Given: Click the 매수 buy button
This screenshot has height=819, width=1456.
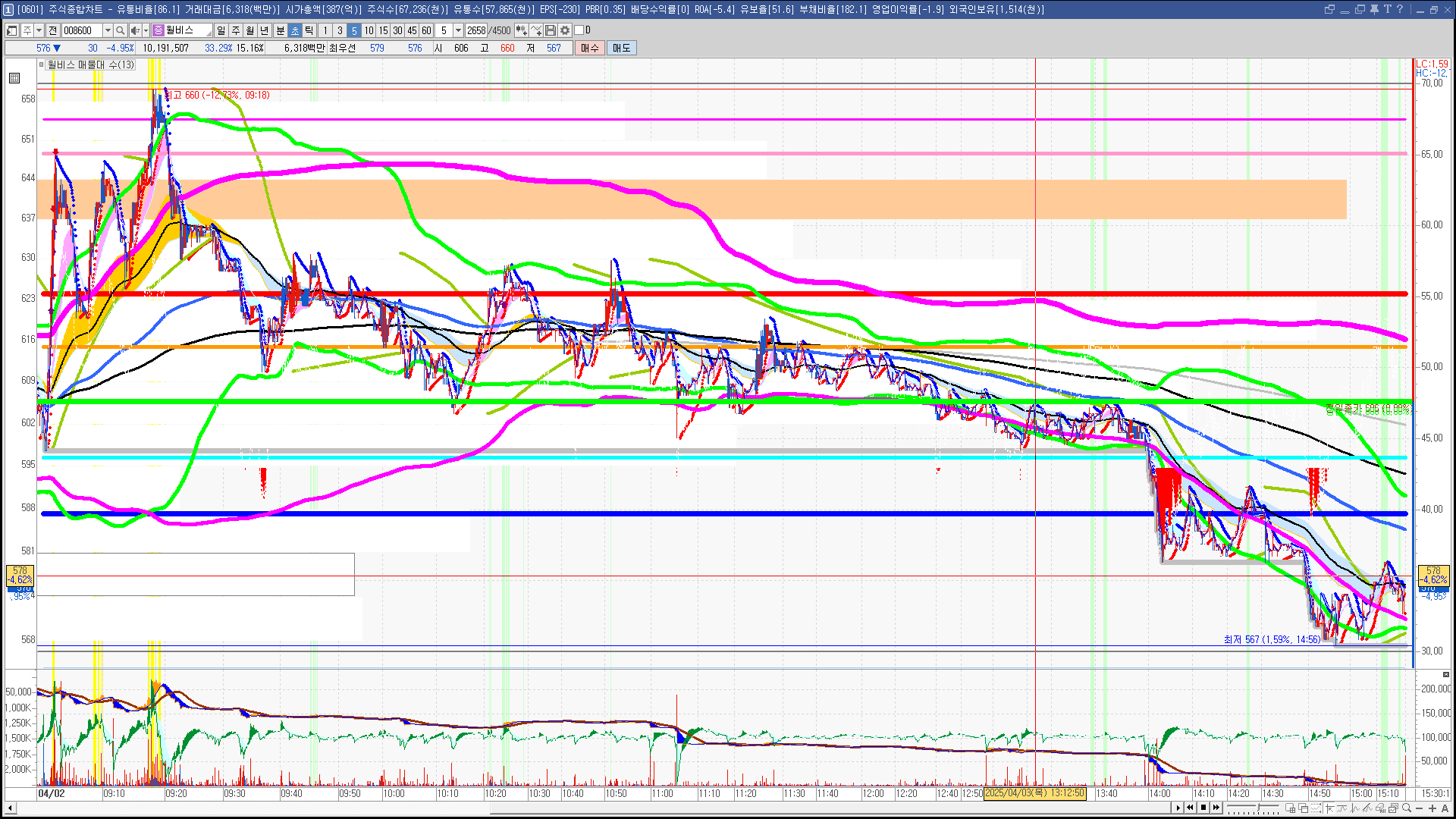Looking at the screenshot, I should (x=590, y=48).
